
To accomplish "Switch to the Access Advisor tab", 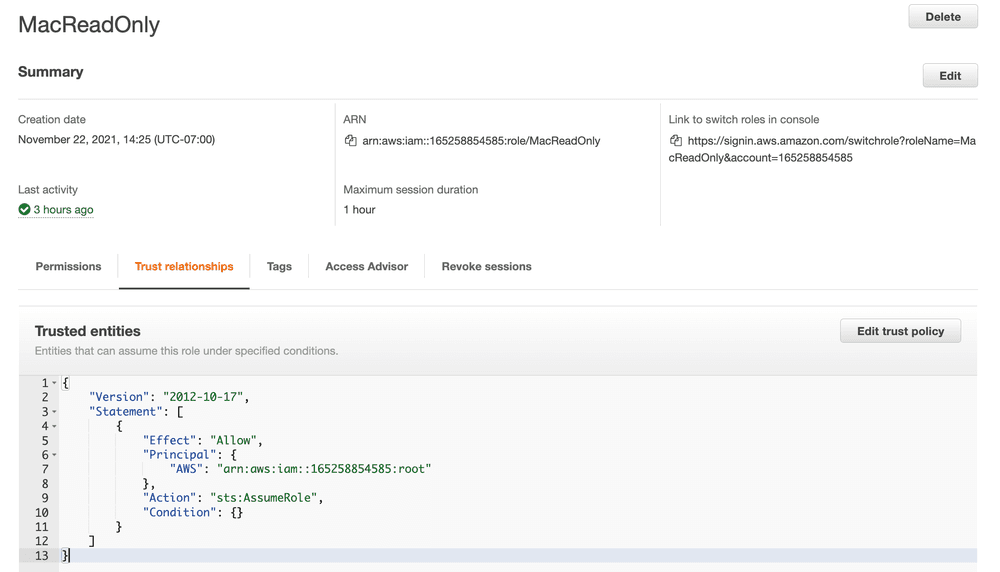I will coord(367,267).
